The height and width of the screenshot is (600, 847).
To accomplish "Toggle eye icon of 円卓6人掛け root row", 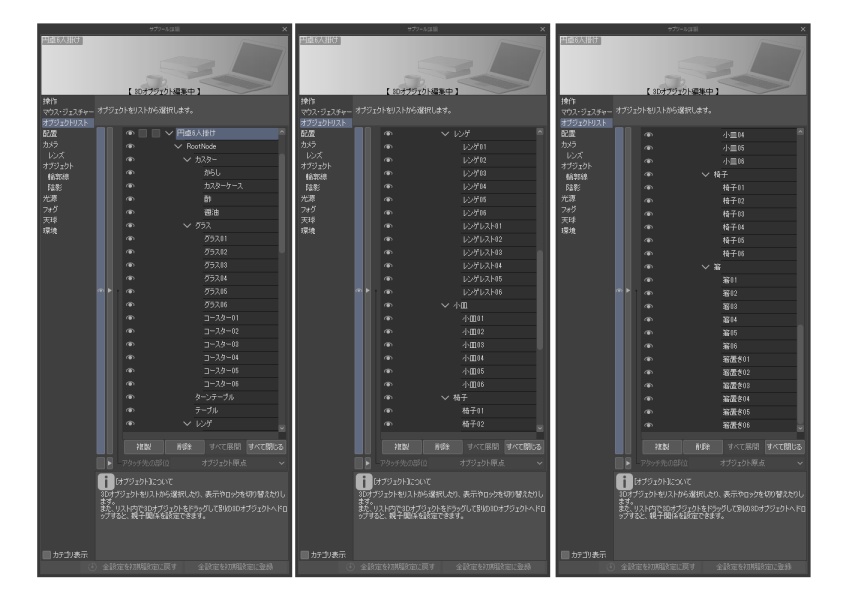I will 130,133.
